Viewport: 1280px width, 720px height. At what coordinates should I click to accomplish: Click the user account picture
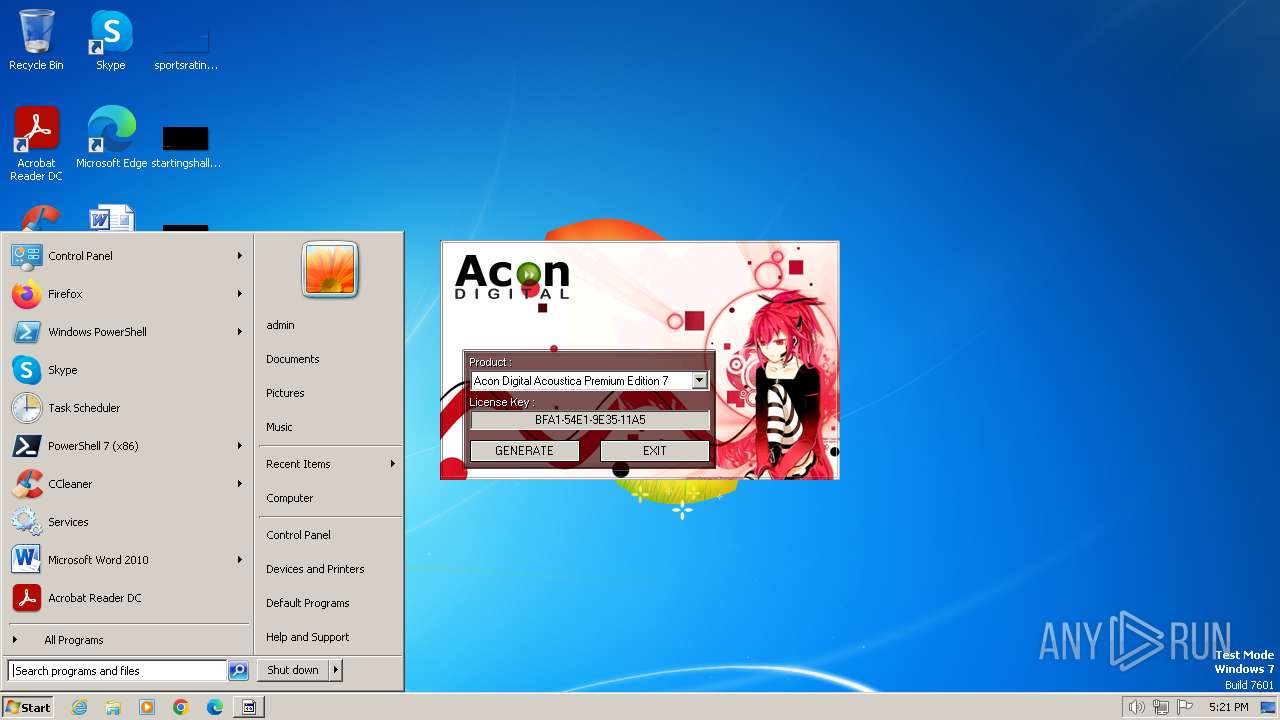coord(330,270)
